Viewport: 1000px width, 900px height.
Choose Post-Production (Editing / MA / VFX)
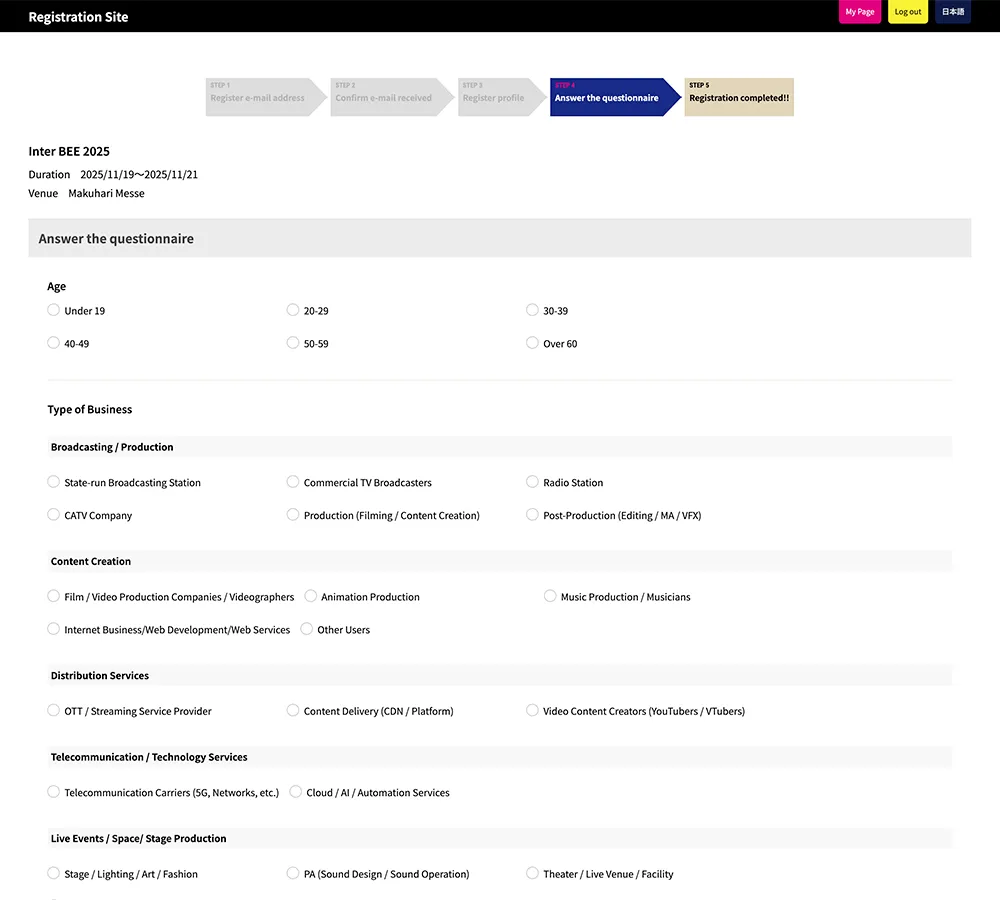coord(533,515)
